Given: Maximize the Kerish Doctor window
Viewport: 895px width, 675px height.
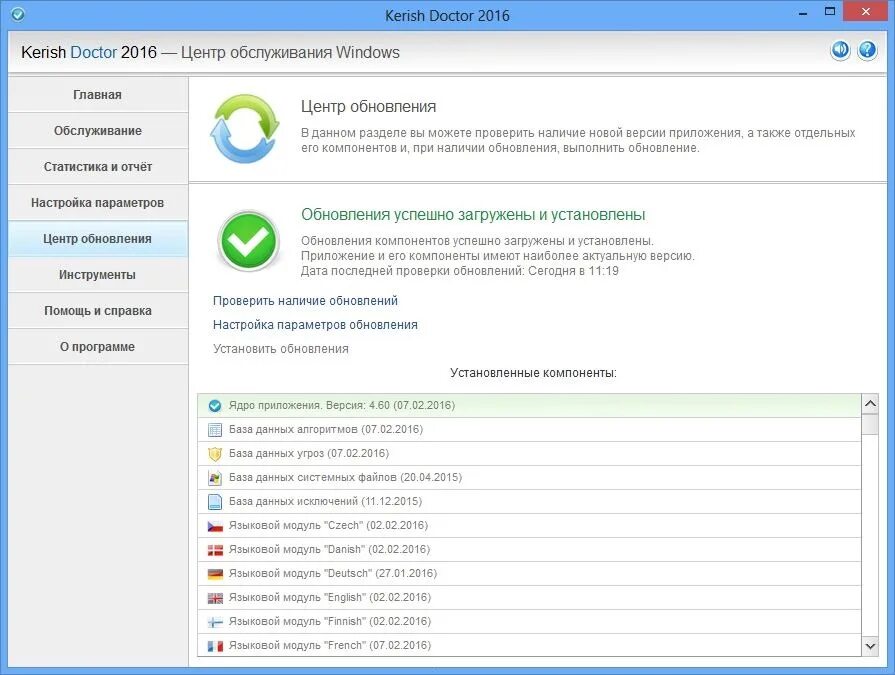Looking at the screenshot, I should 830,11.
